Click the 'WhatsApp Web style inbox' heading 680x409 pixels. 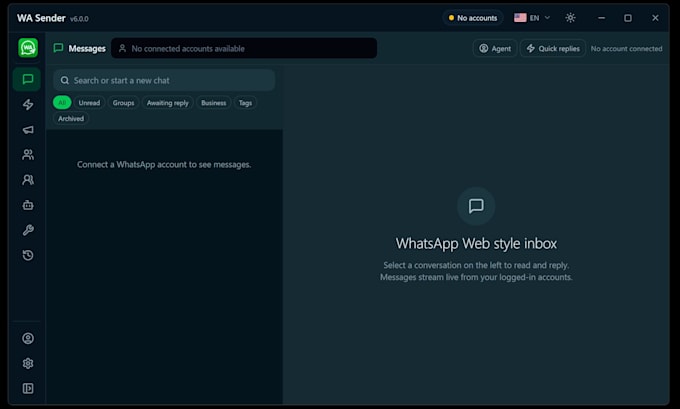pos(476,243)
